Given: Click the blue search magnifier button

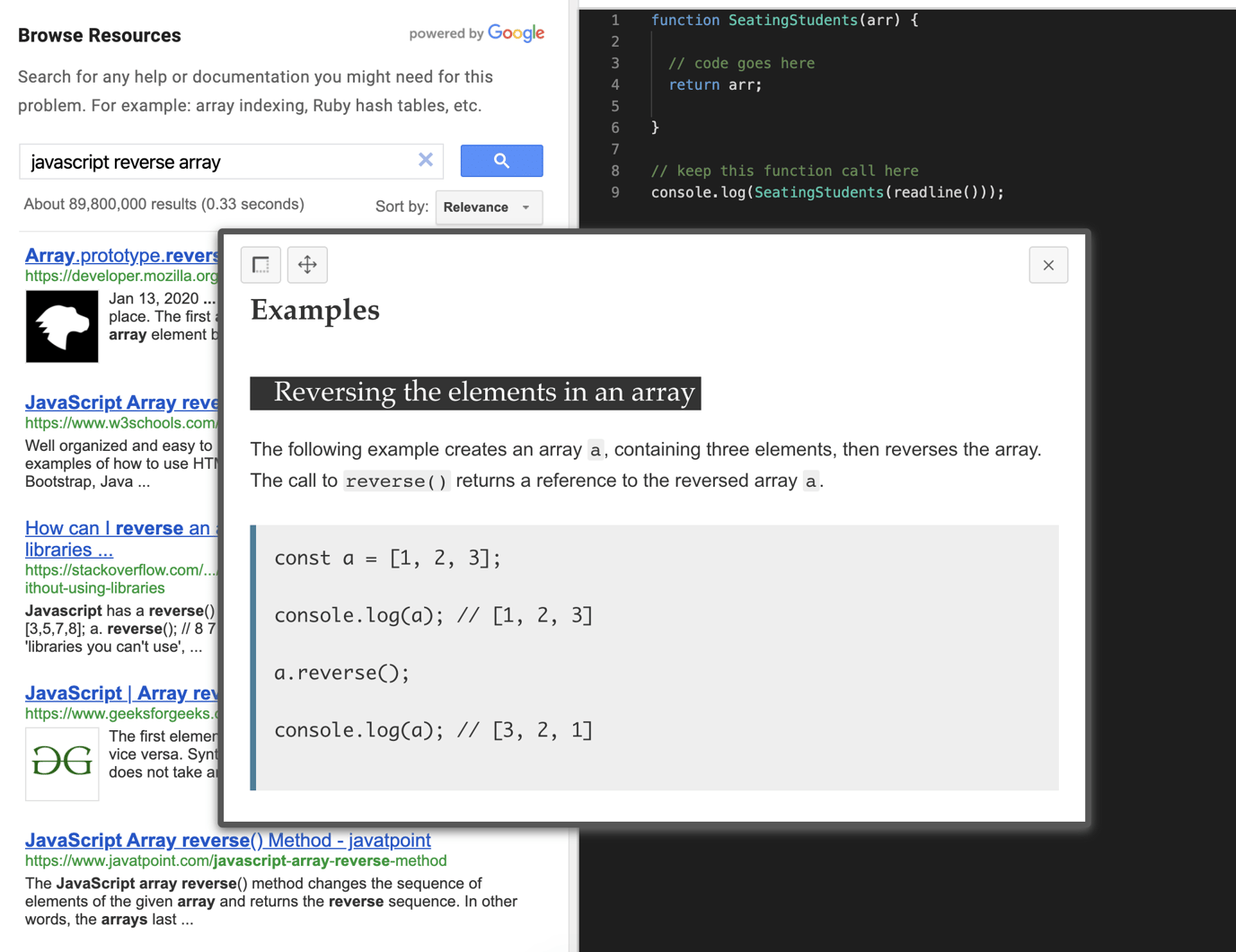Looking at the screenshot, I should click(x=501, y=161).
